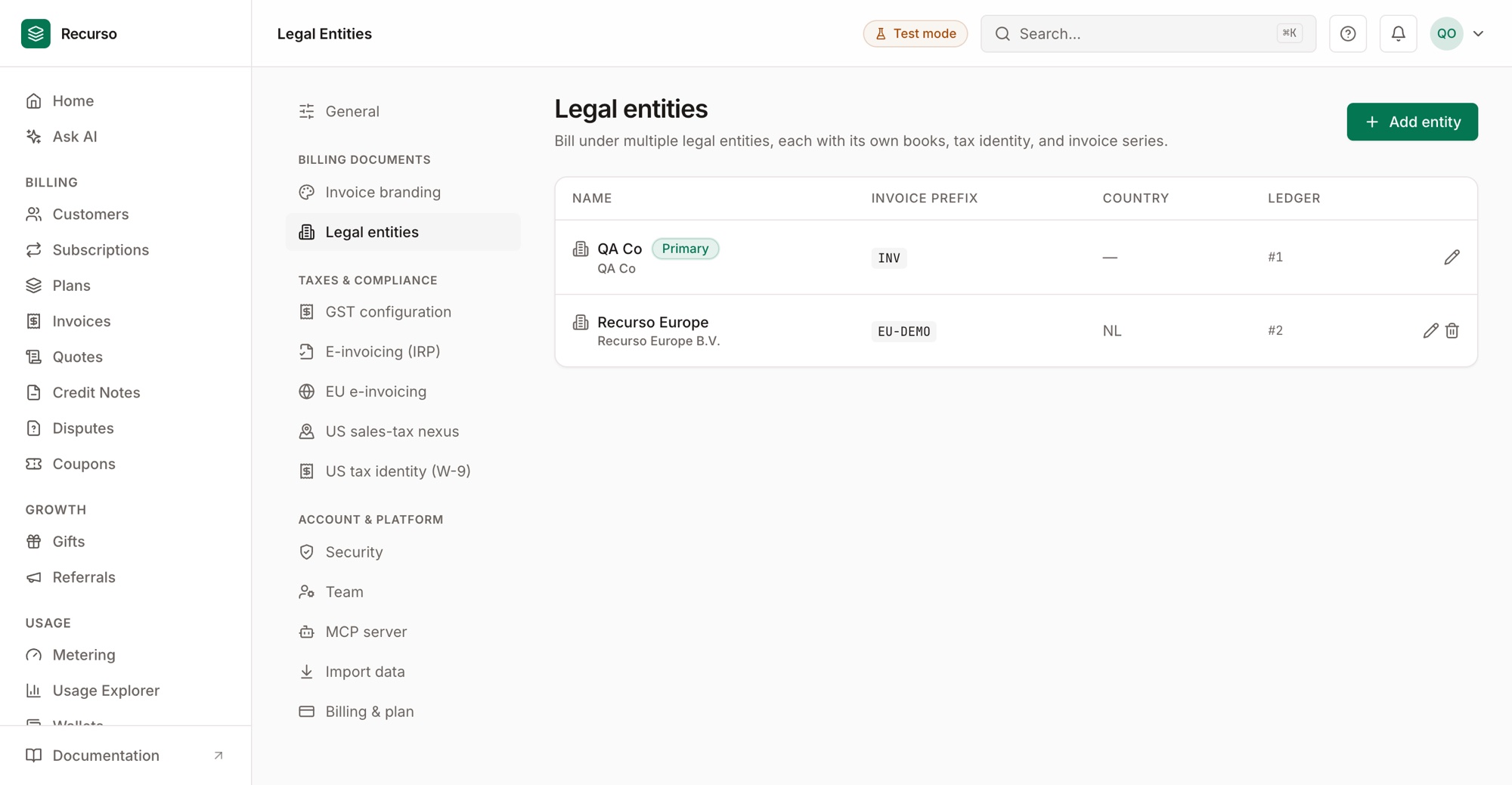Click the Recurso logo icon
The width and height of the screenshot is (1512, 785).
tap(36, 33)
